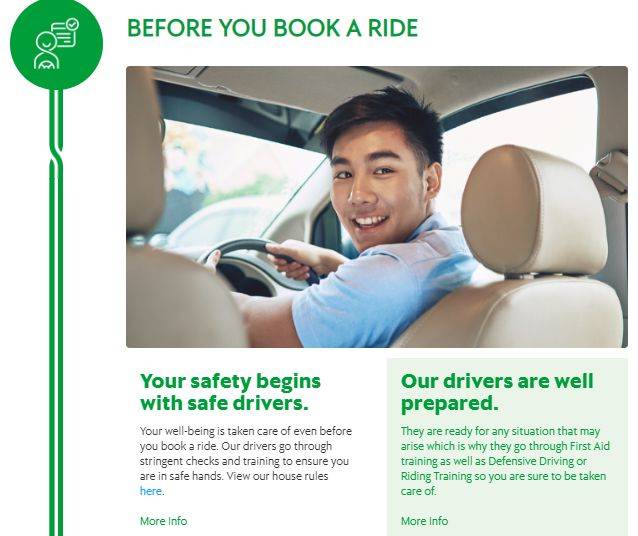The height and width of the screenshot is (536, 638).
Task: Click the bend in the green timeline
Action: tap(57, 153)
